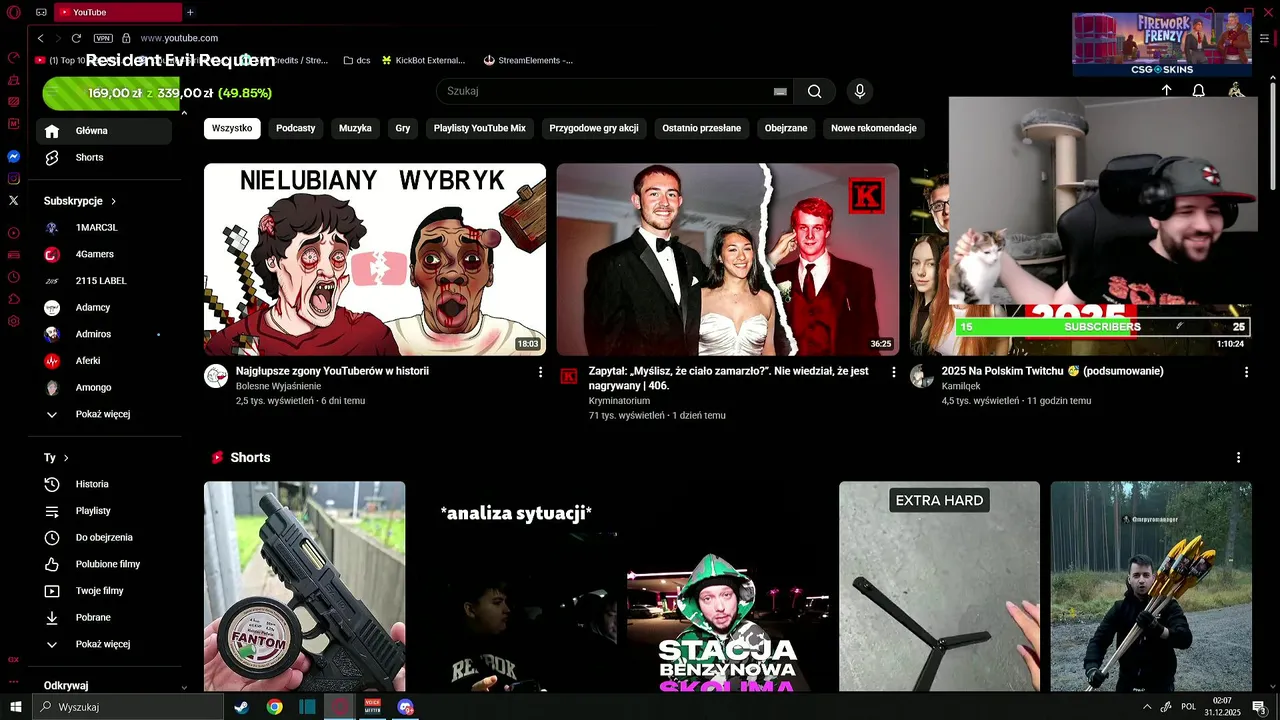Open the Shorts section options menu
This screenshot has height=720, width=1280.
[x=1238, y=458]
